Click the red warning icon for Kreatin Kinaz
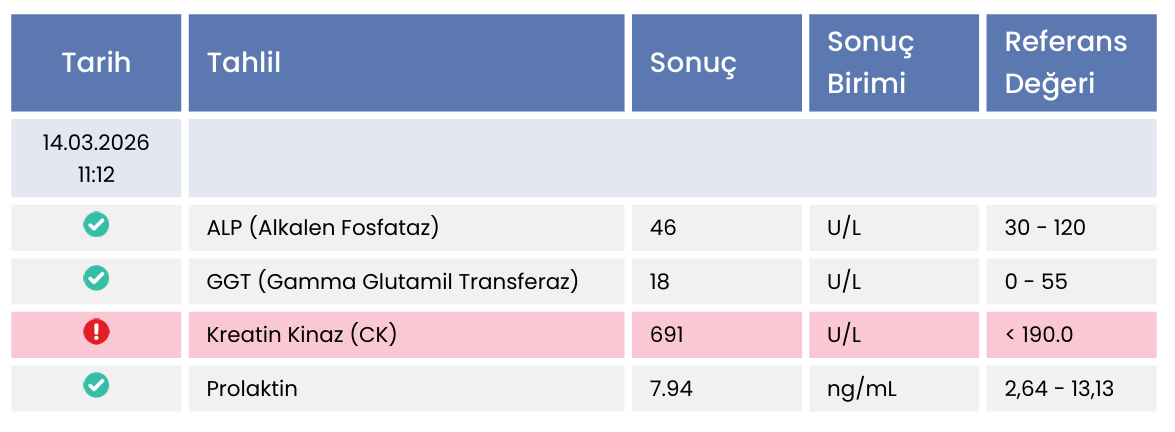1175x432 pixels. [96, 332]
